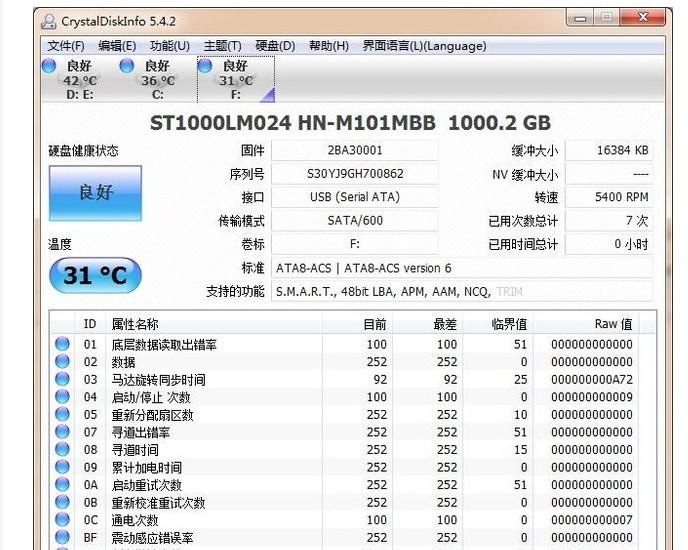Viewport: 688px width, 550px height.
Task: Click the firmware field 2BA30001
Action: pos(355,151)
